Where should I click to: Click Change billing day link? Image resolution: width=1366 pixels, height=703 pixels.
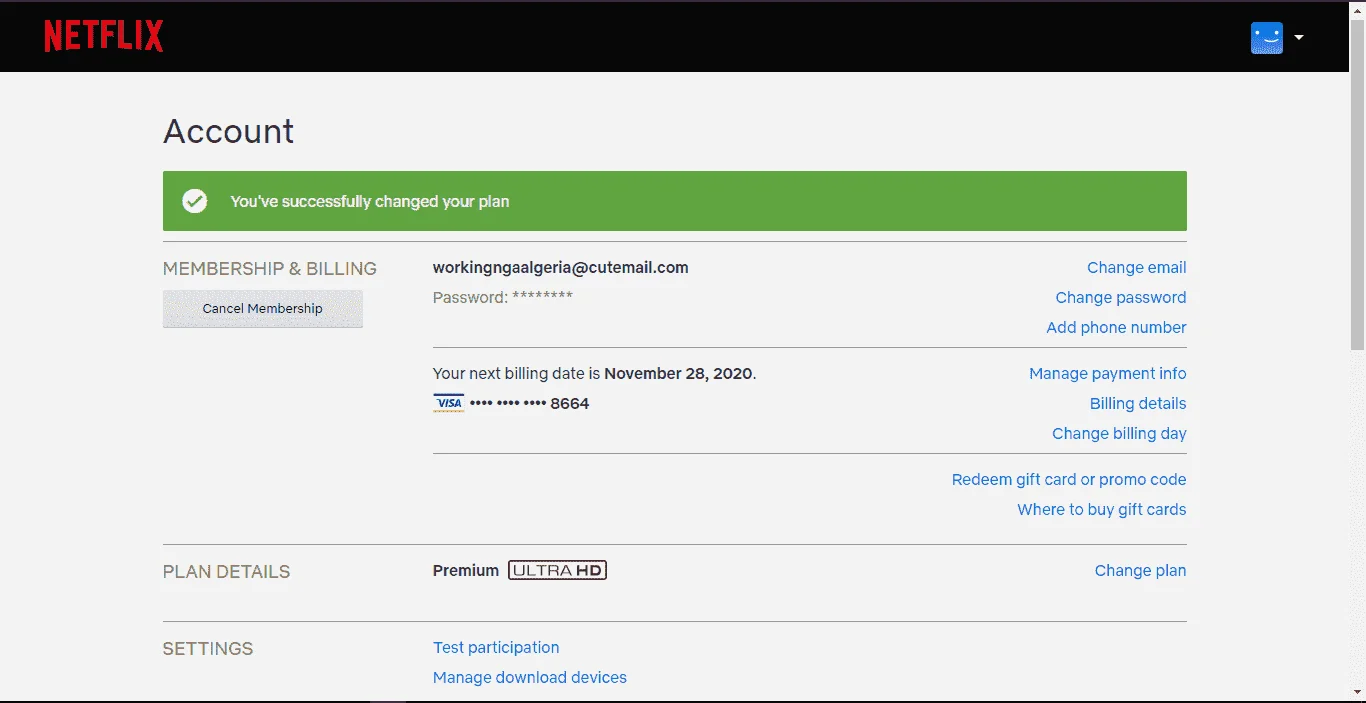1119,433
